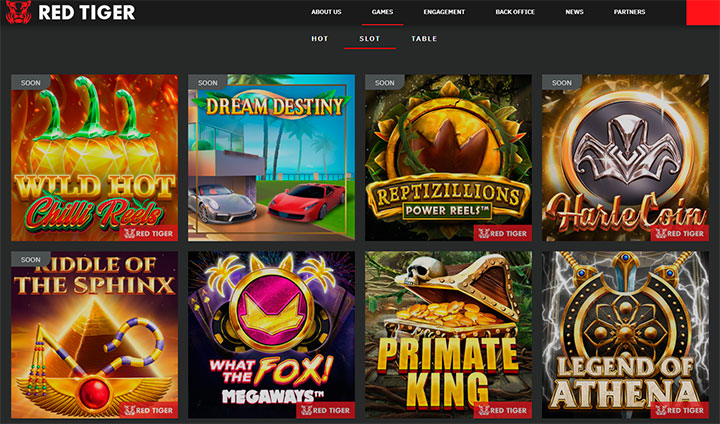Launch What the Fox Megaways tile
This screenshot has width=720, height=424.
click(x=271, y=335)
